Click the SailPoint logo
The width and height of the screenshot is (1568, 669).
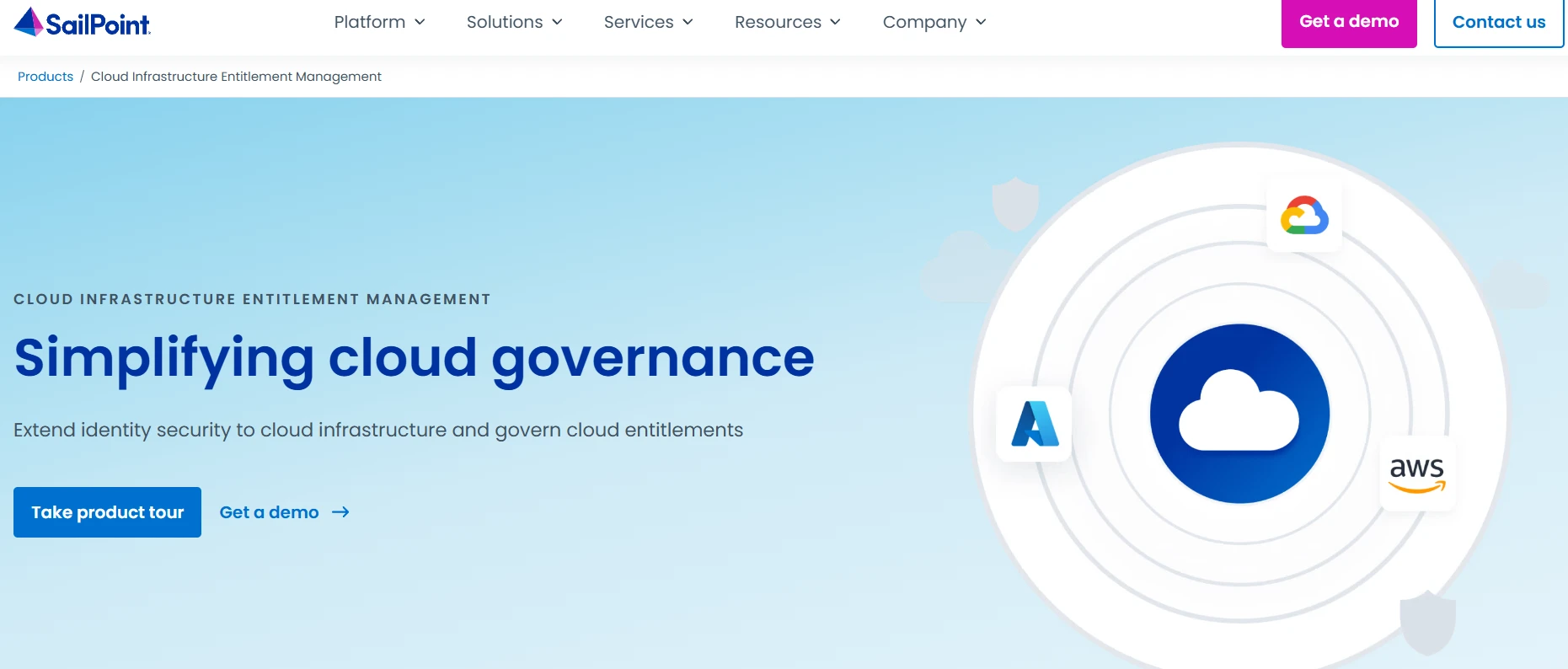click(x=83, y=23)
